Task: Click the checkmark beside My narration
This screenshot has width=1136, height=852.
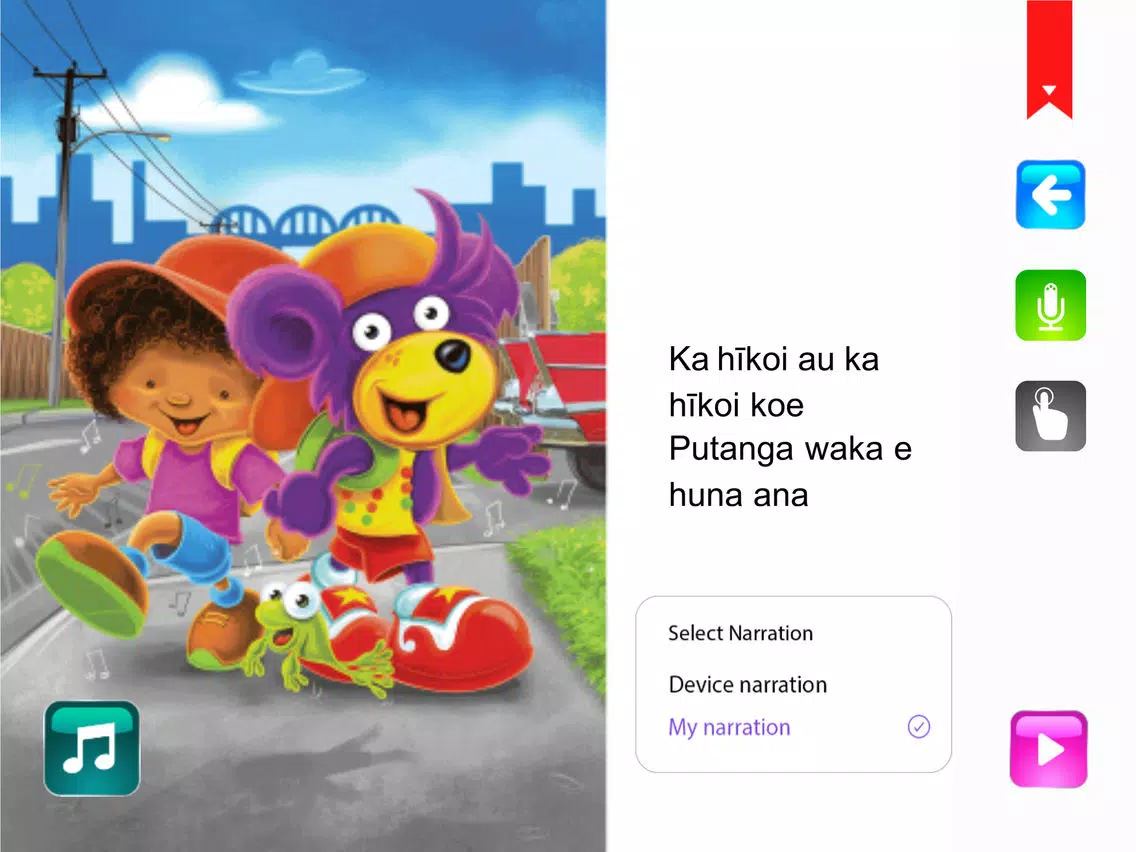Action: (x=919, y=727)
